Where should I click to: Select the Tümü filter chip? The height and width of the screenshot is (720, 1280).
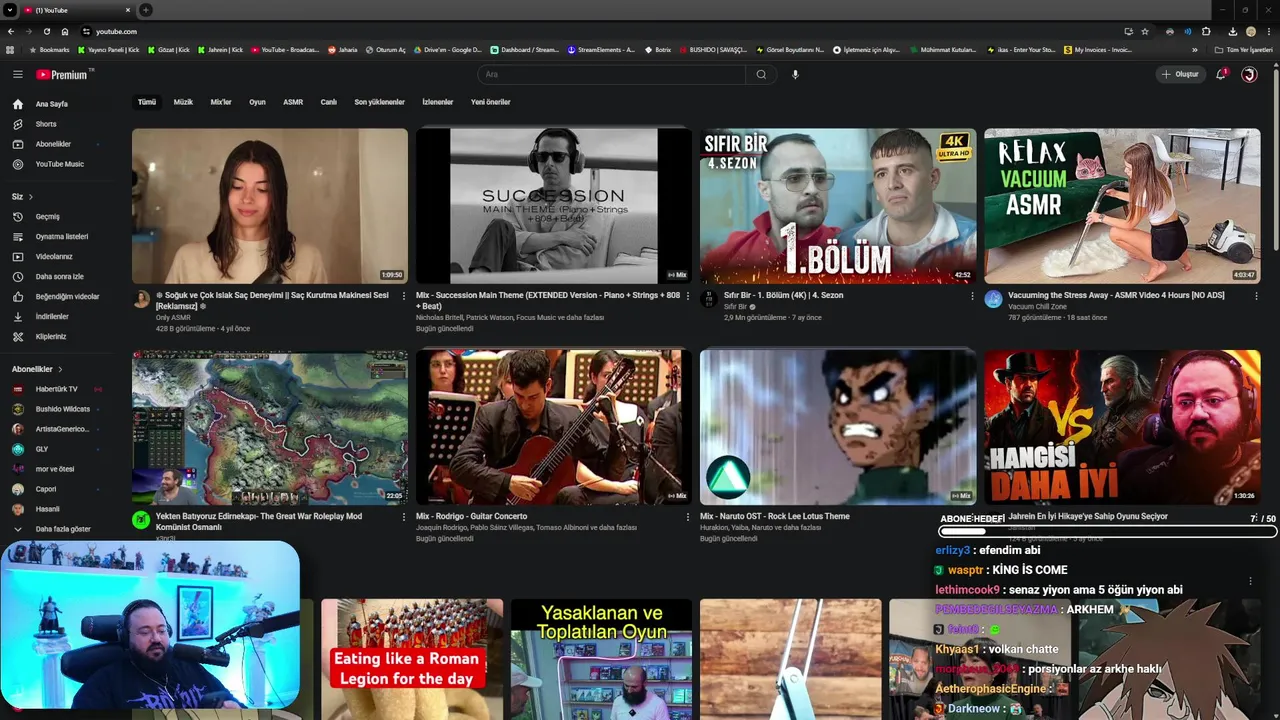pos(147,102)
